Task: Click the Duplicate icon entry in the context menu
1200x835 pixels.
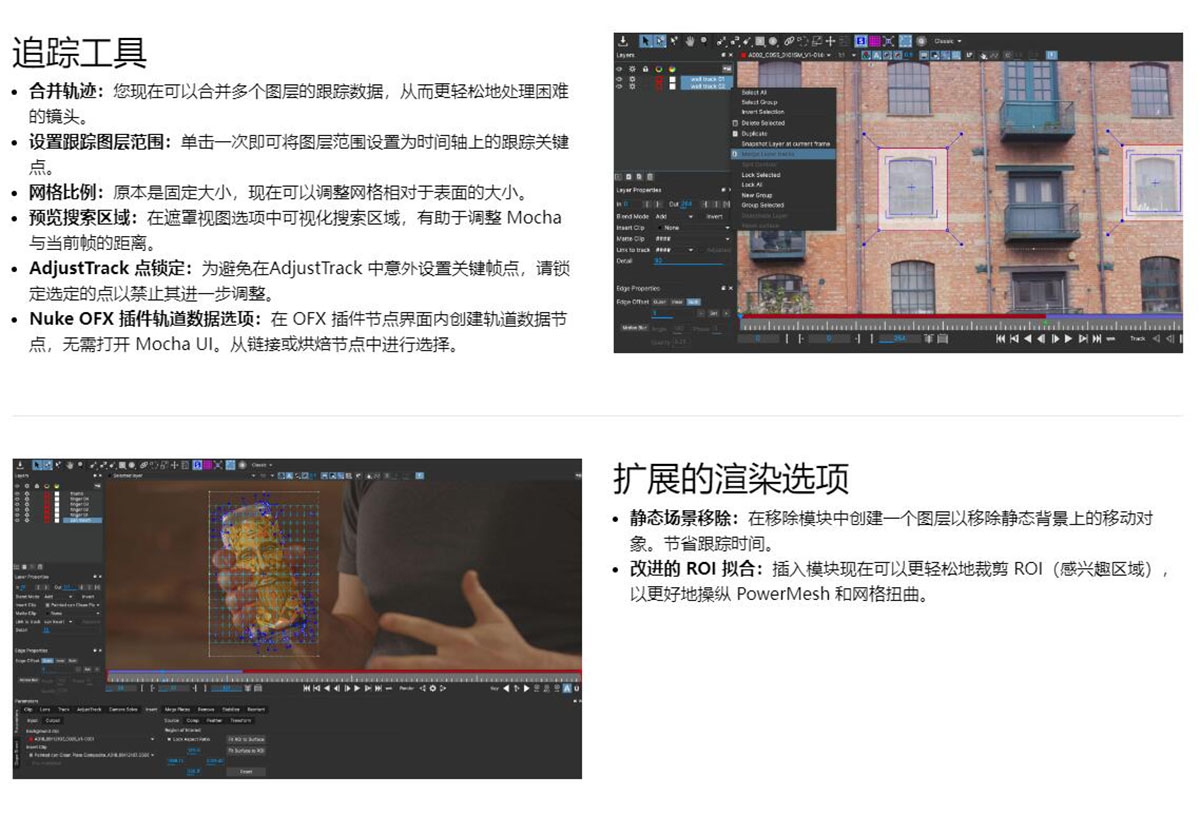Action: click(735, 134)
